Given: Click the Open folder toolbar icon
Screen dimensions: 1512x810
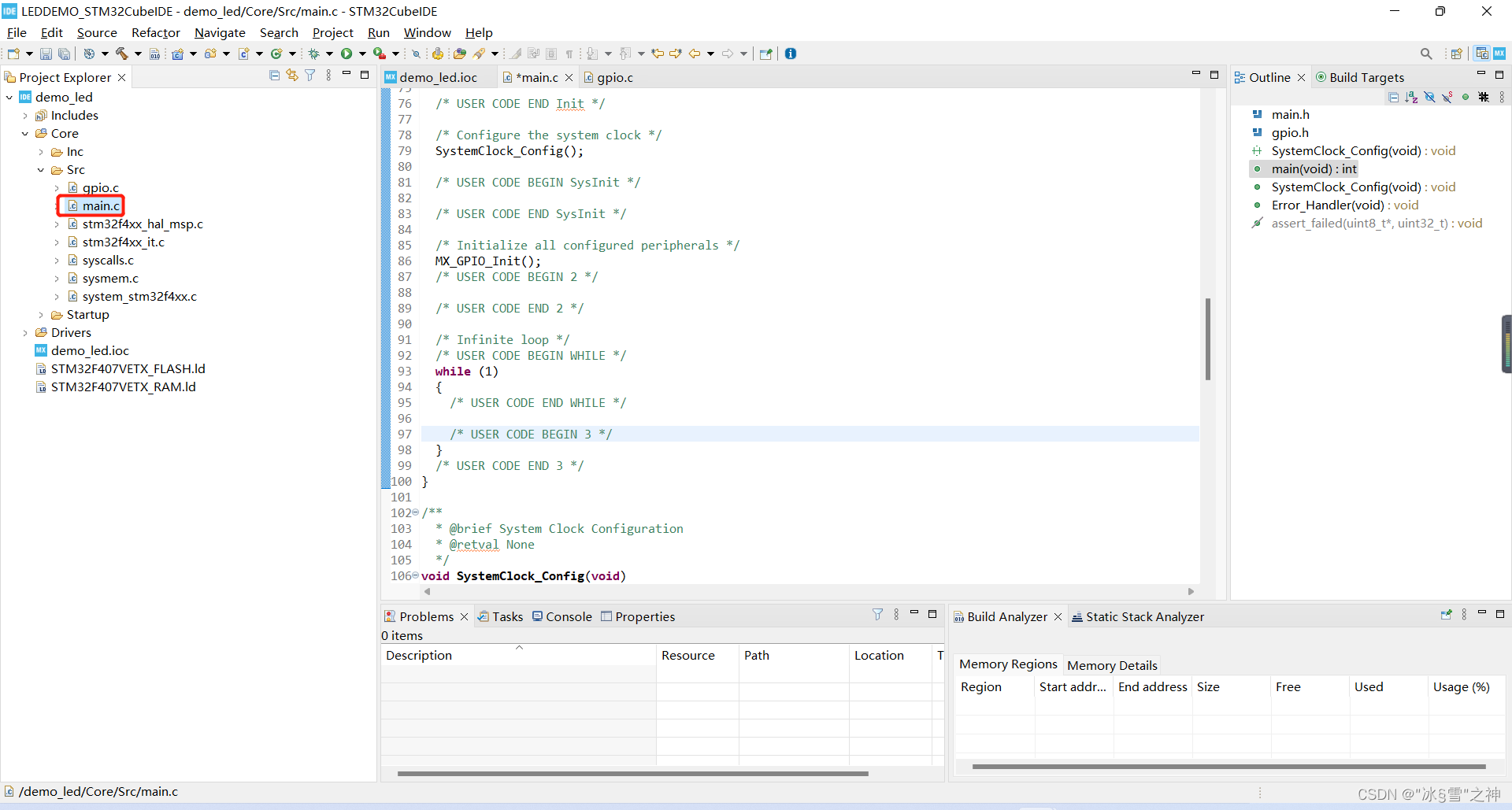Looking at the screenshot, I should click(460, 54).
